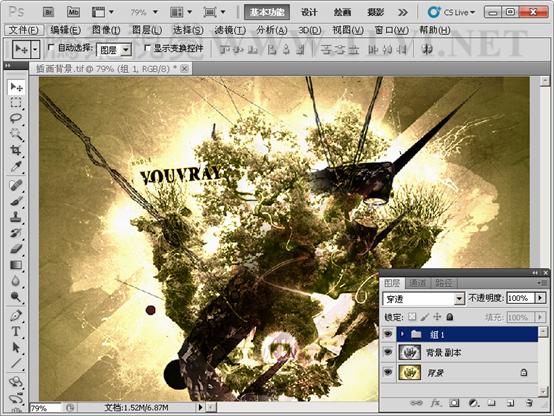Select the Rectangular Marquee tool

tap(16, 103)
